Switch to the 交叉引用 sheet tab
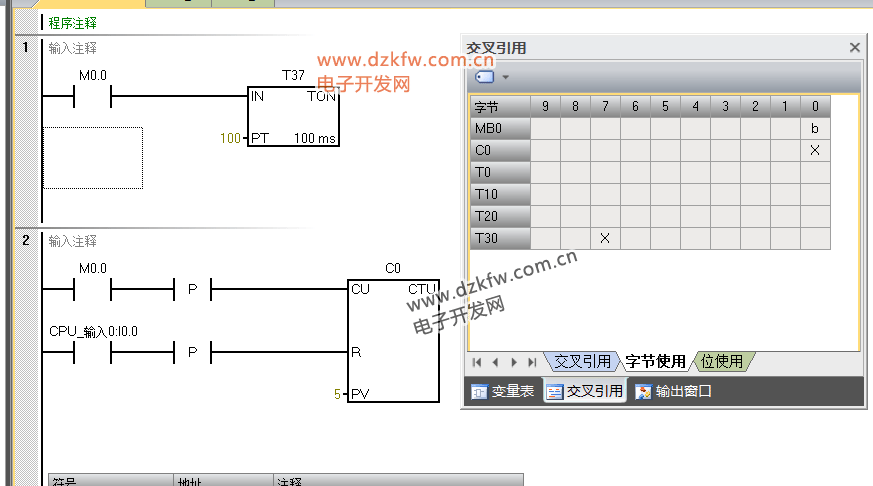 pos(582,362)
